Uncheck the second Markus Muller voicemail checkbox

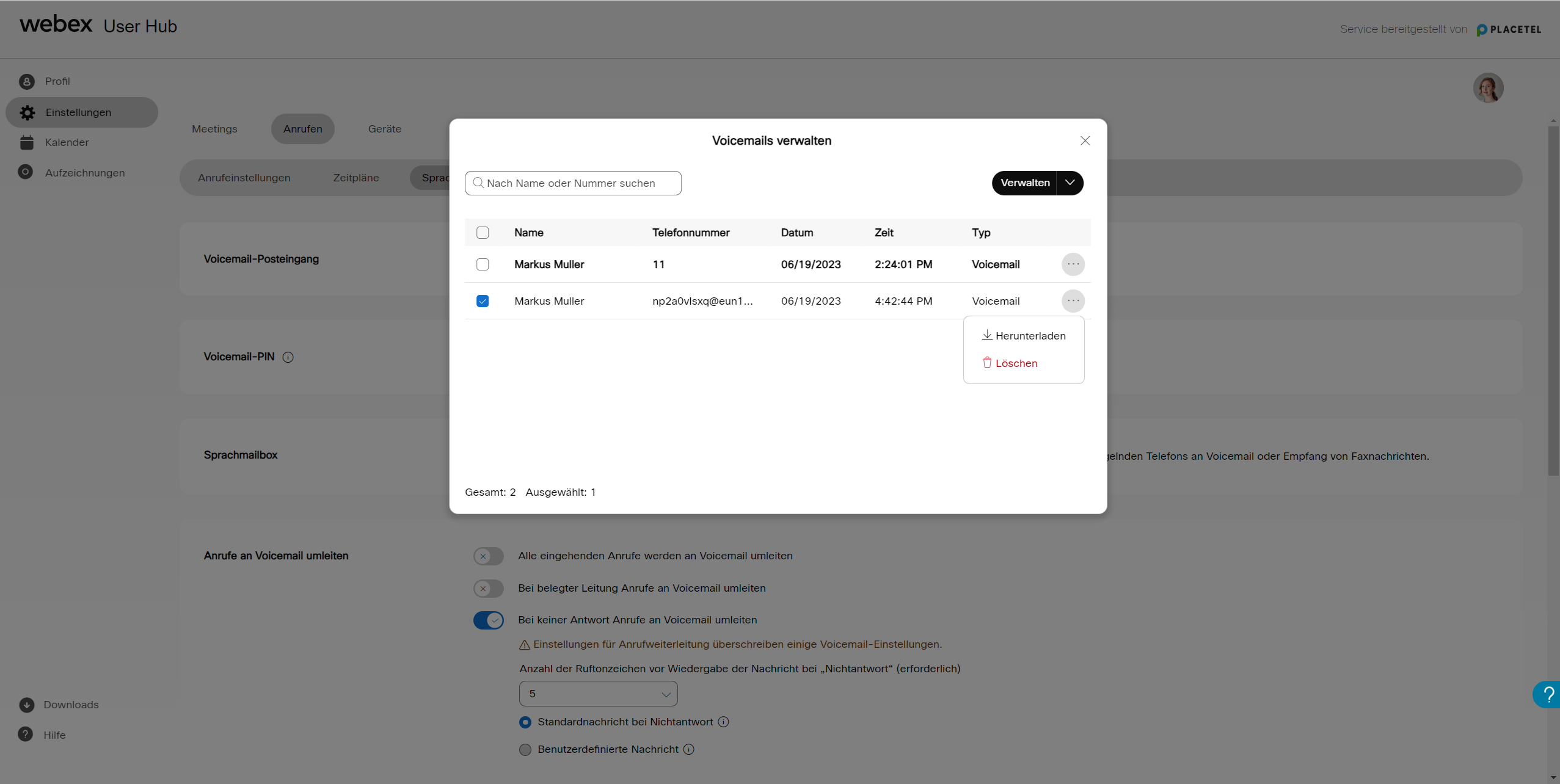[483, 301]
